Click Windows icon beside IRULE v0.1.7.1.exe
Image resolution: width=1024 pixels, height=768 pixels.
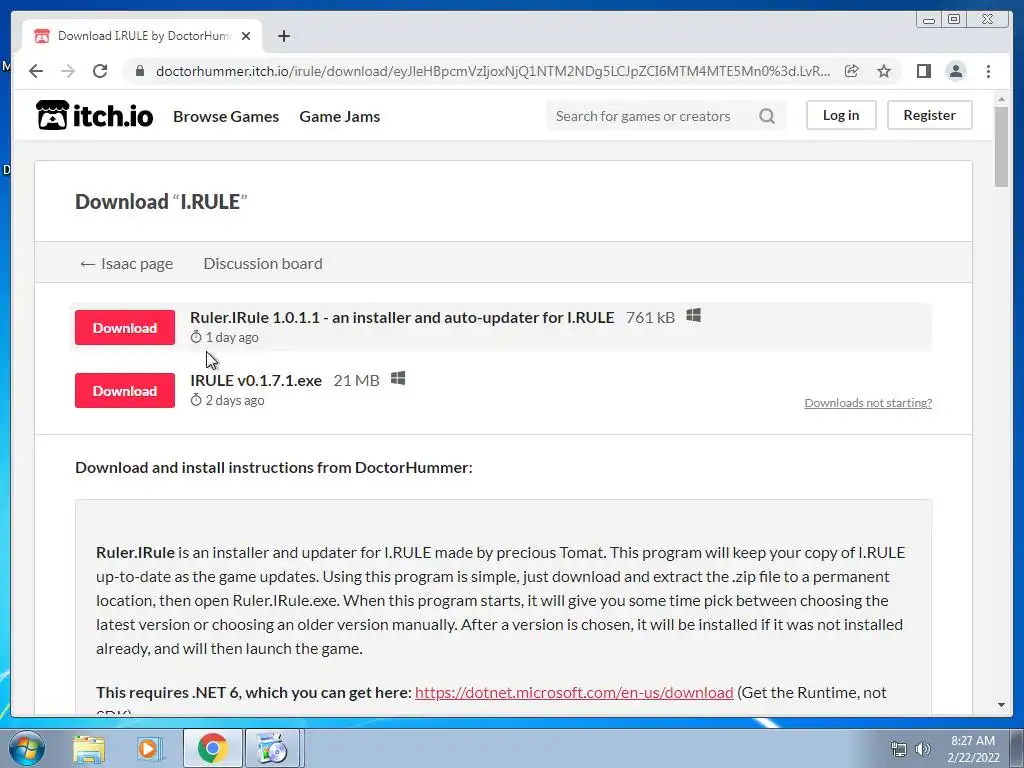click(x=398, y=379)
